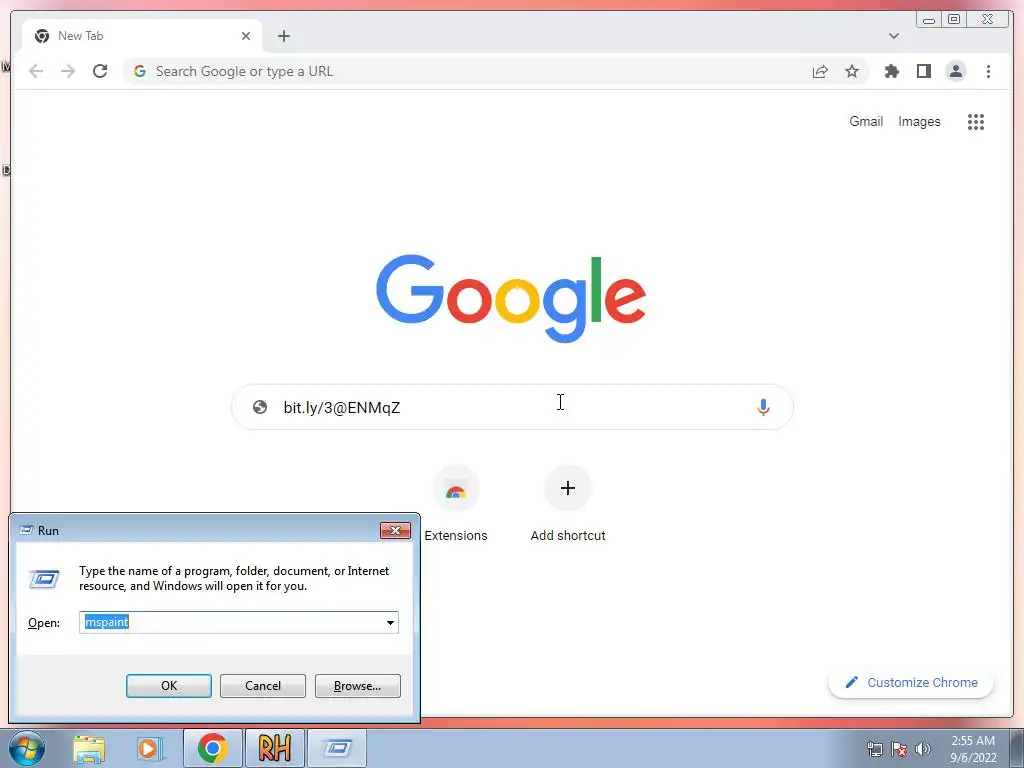Click Chrome's back arrow
The width and height of the screenshot is (1024, 768).
pyautogui.click(x=36, y=71)
